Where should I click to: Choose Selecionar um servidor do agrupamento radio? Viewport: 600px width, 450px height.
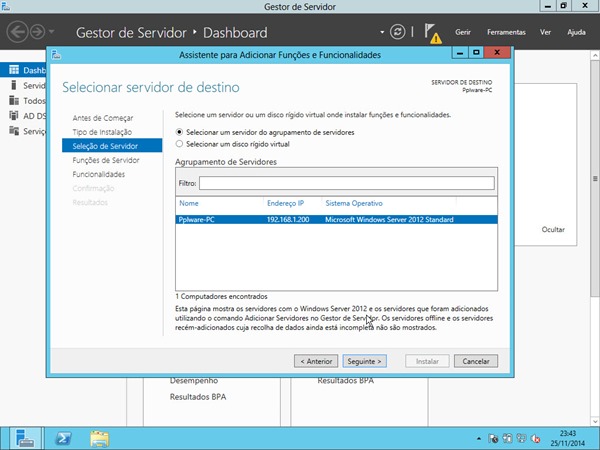(179, 132)
